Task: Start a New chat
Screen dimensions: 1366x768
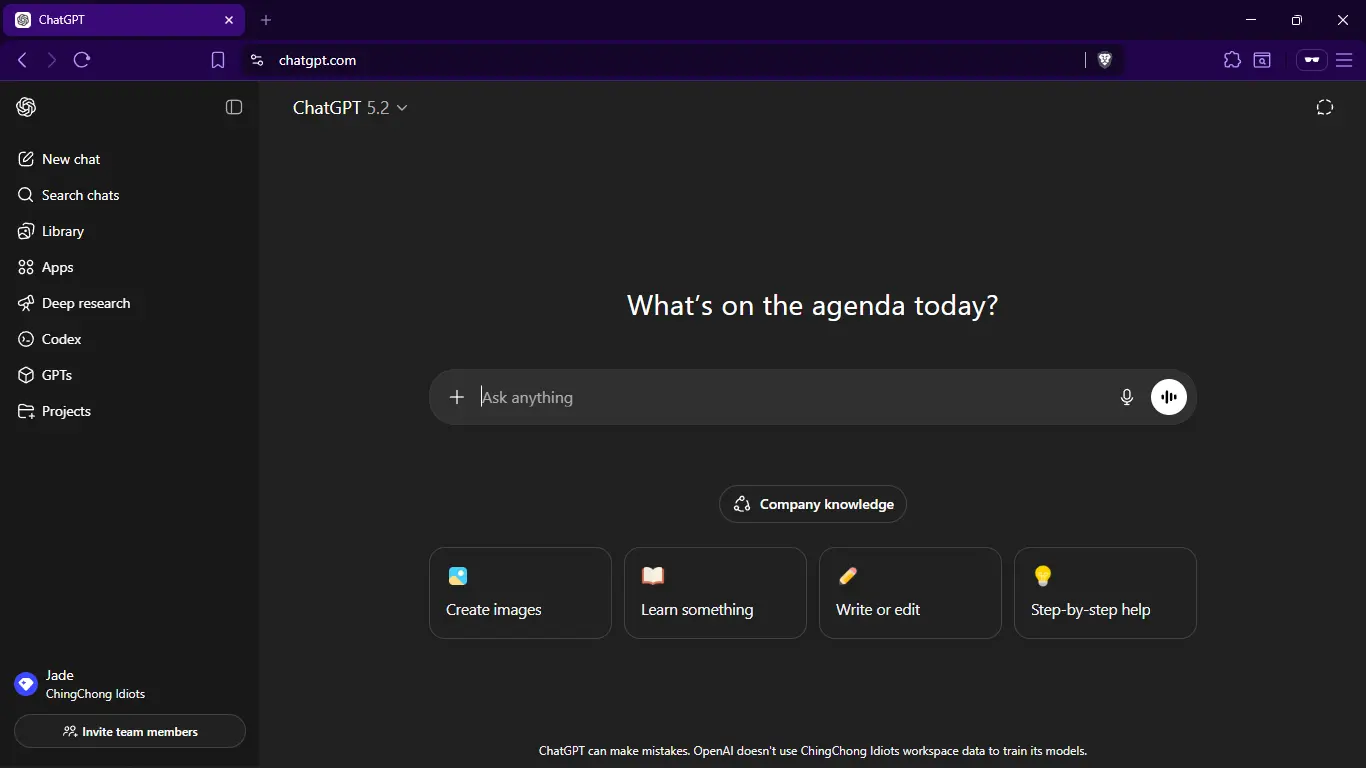Action: [x=129, y=159]
